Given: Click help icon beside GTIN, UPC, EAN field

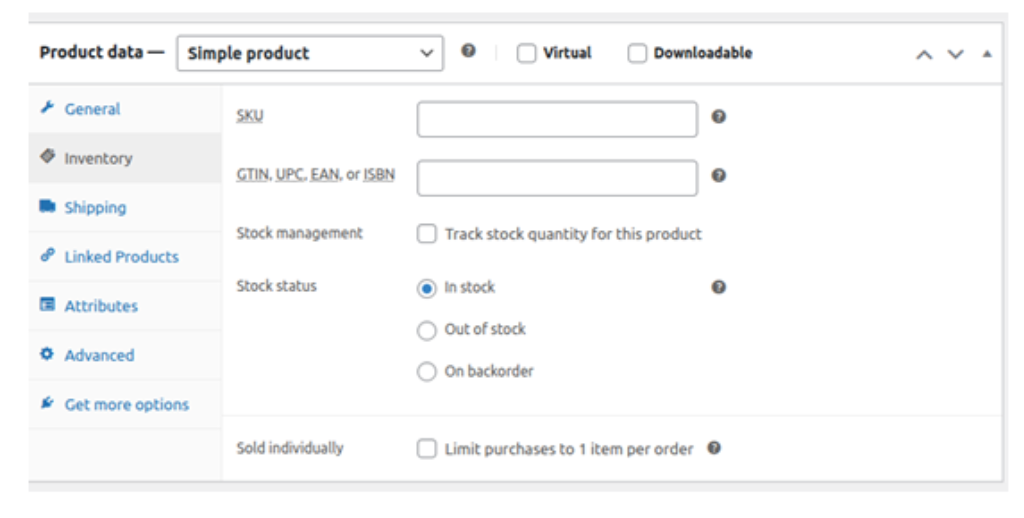Looking at the screenshot, I should [x=718, y=175].
